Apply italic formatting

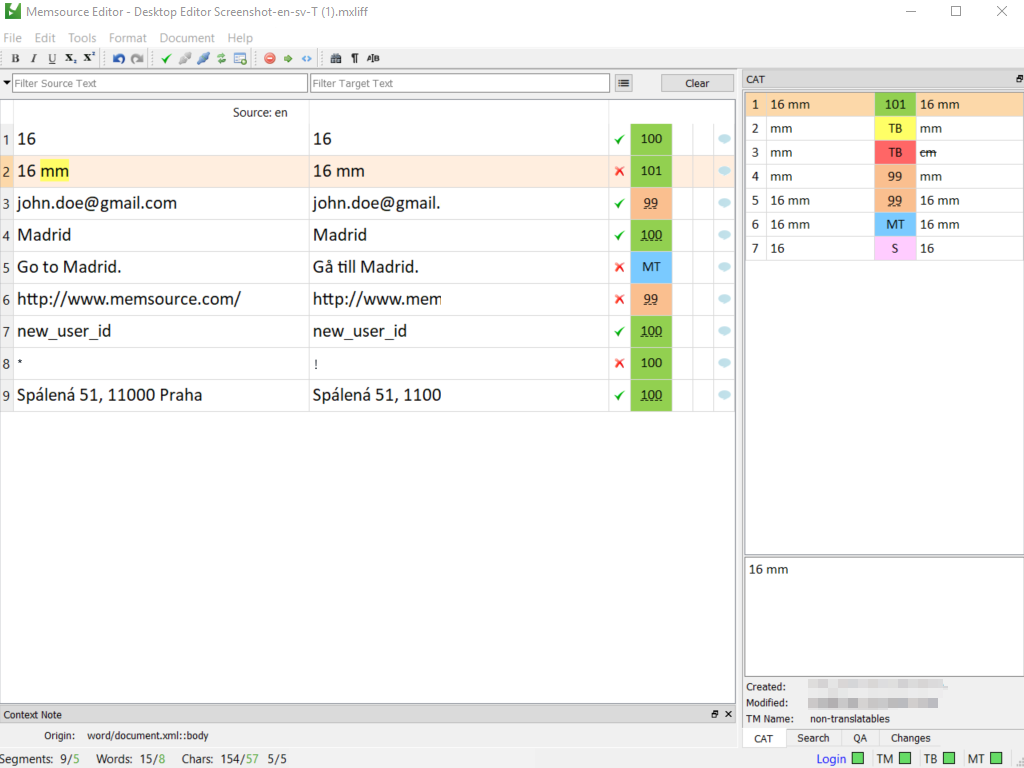[34, 57]
